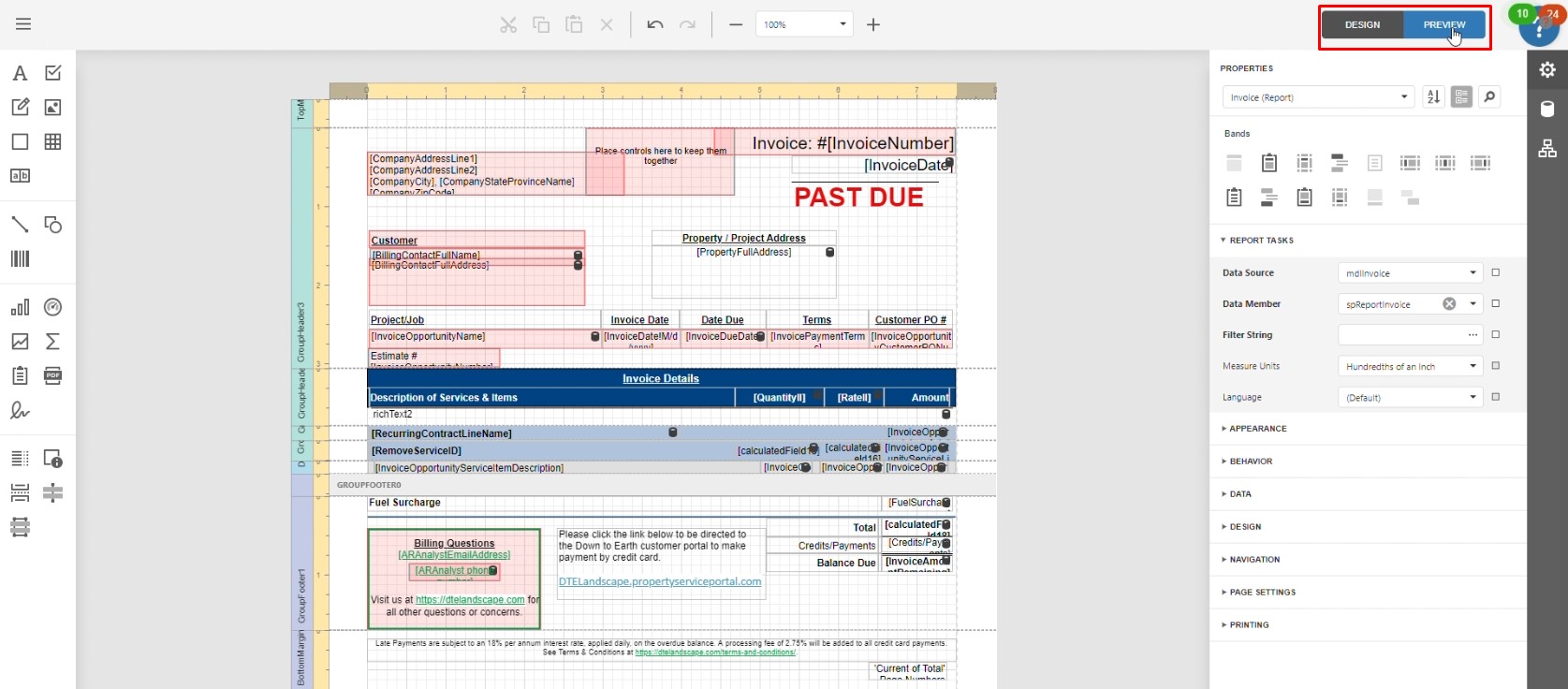The width and height of the screenshot is (1568, 689).
Task: Add a Detail Report band
Action: point(1235,198)
